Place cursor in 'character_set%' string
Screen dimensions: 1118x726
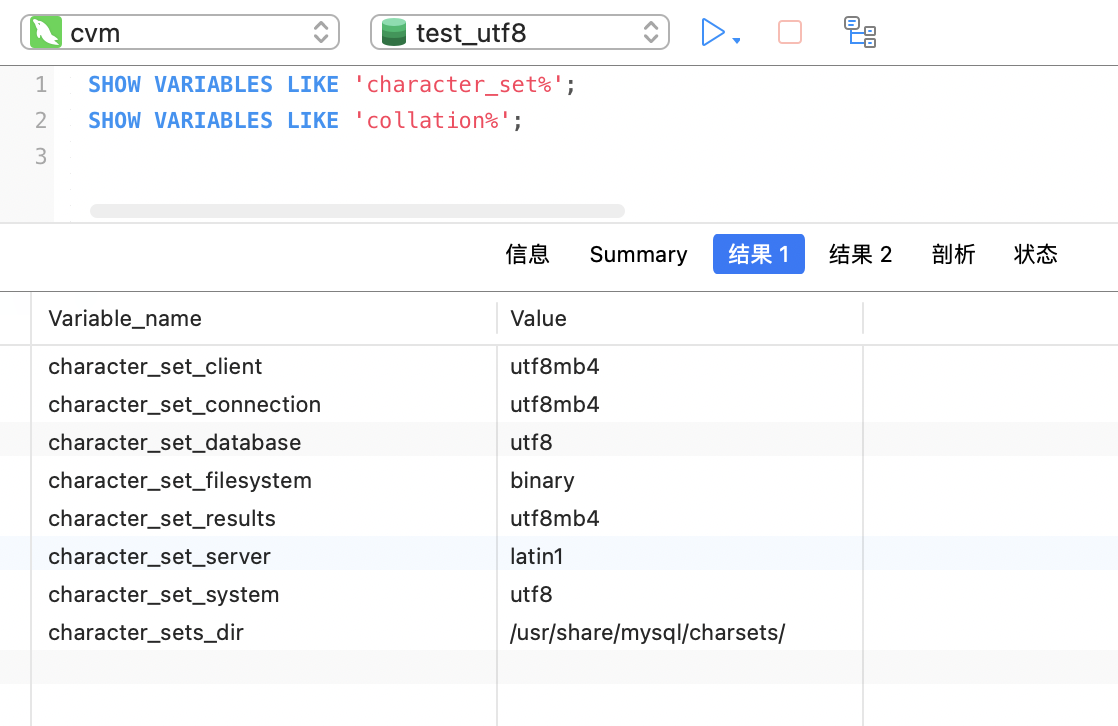click(458, 84)
